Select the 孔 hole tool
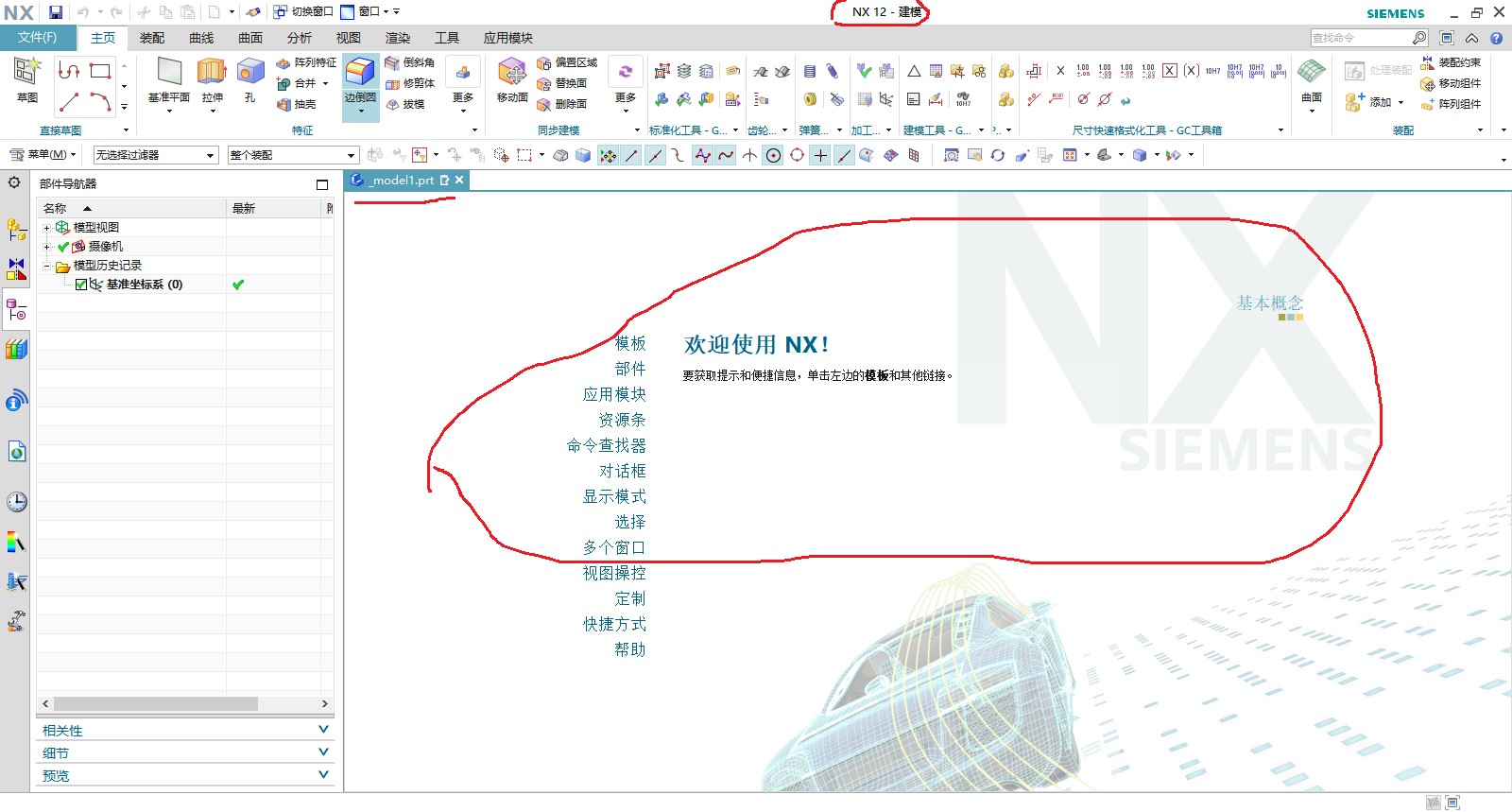This screenshot has width=1512, height=812. pyautogui.click(x=250, y=79)
